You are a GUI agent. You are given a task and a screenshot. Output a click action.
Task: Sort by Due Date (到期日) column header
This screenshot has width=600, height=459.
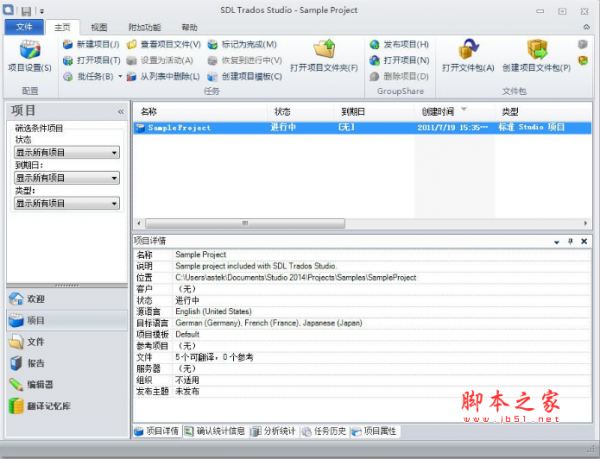pos(375,112)
